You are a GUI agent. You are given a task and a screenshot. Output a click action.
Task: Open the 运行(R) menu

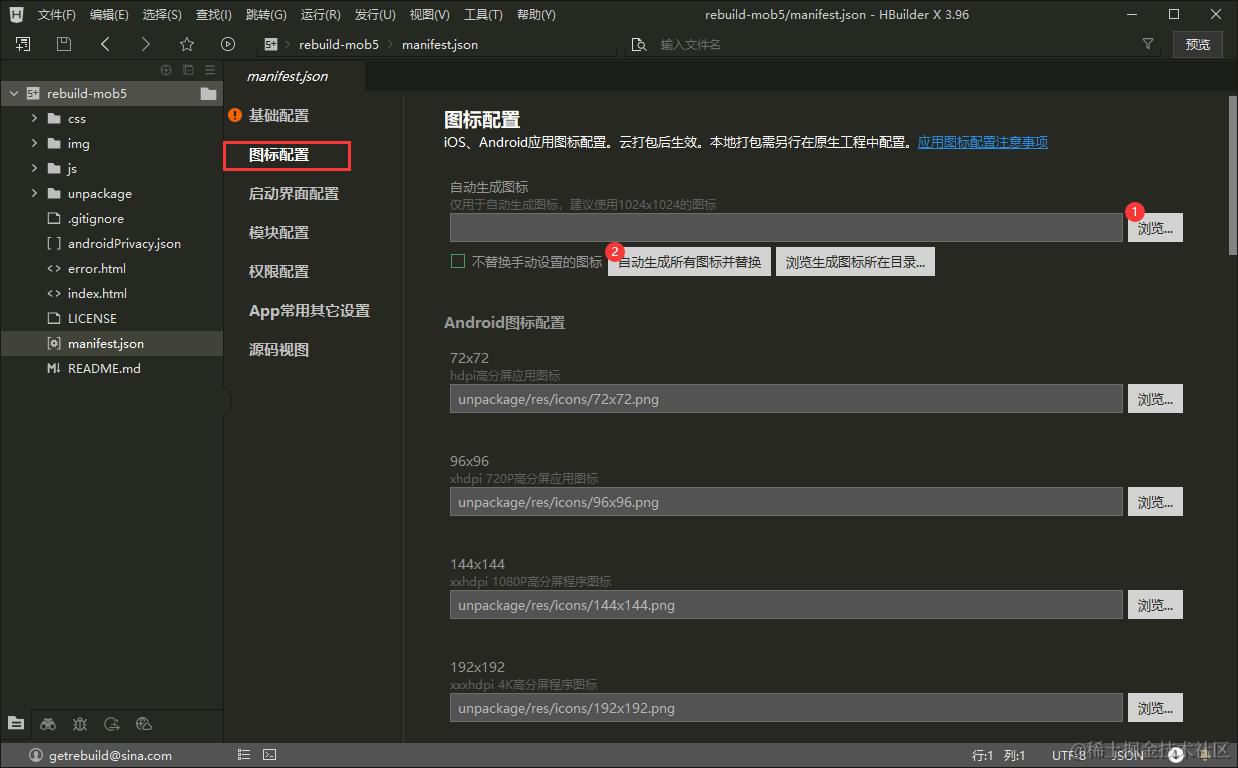[x=320, y=15]
